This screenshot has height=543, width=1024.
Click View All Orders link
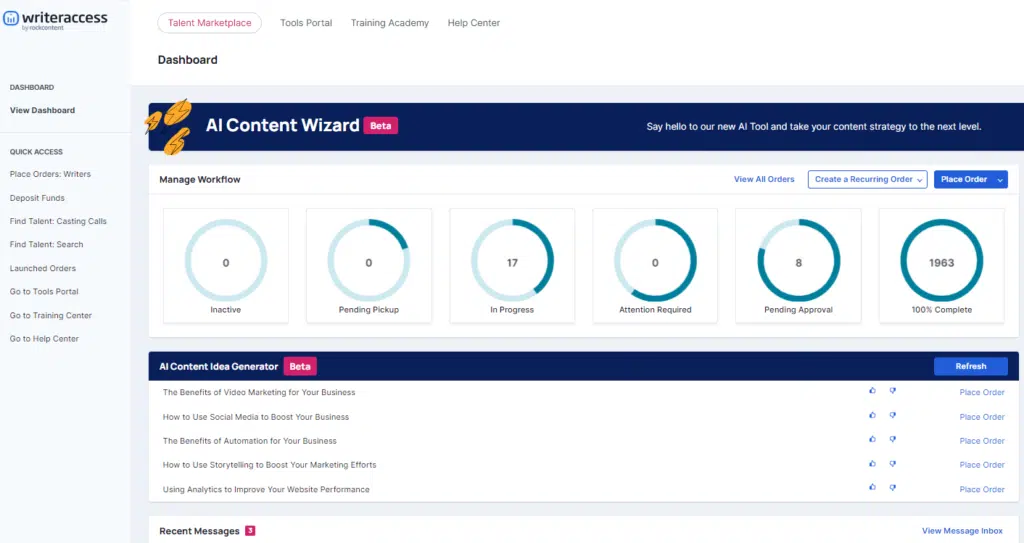(x=764, y=179)
